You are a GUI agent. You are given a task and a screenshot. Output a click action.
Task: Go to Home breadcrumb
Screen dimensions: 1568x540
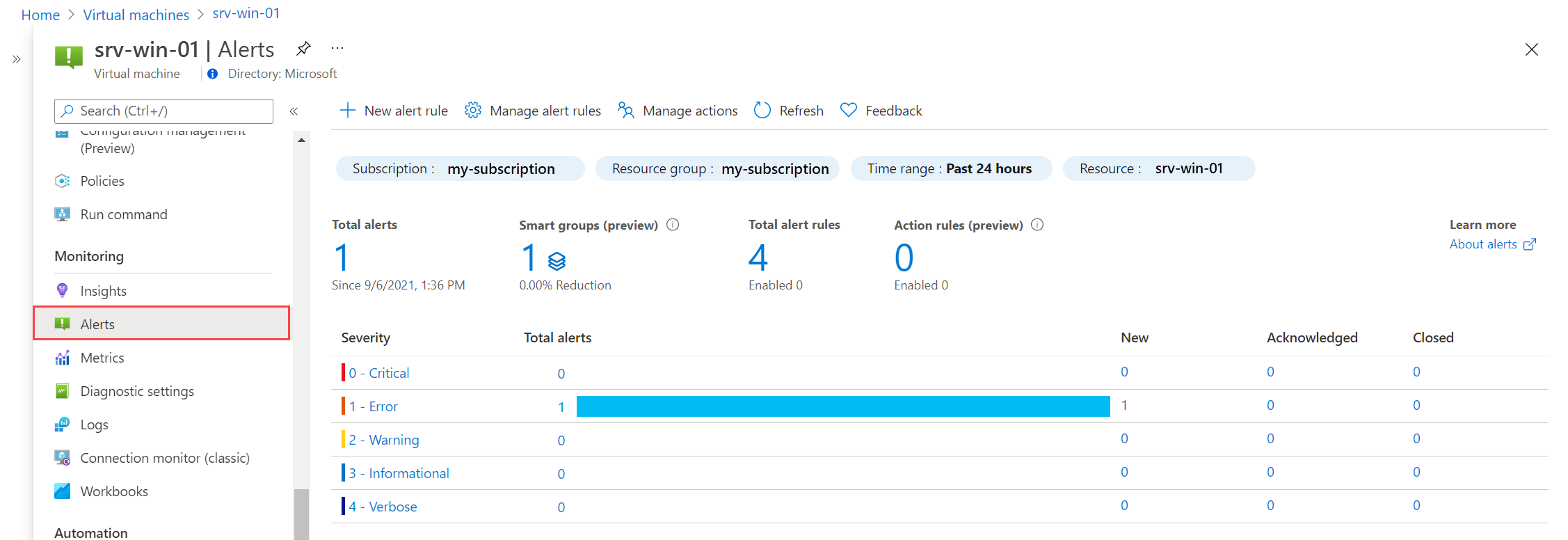pos(40,15)
